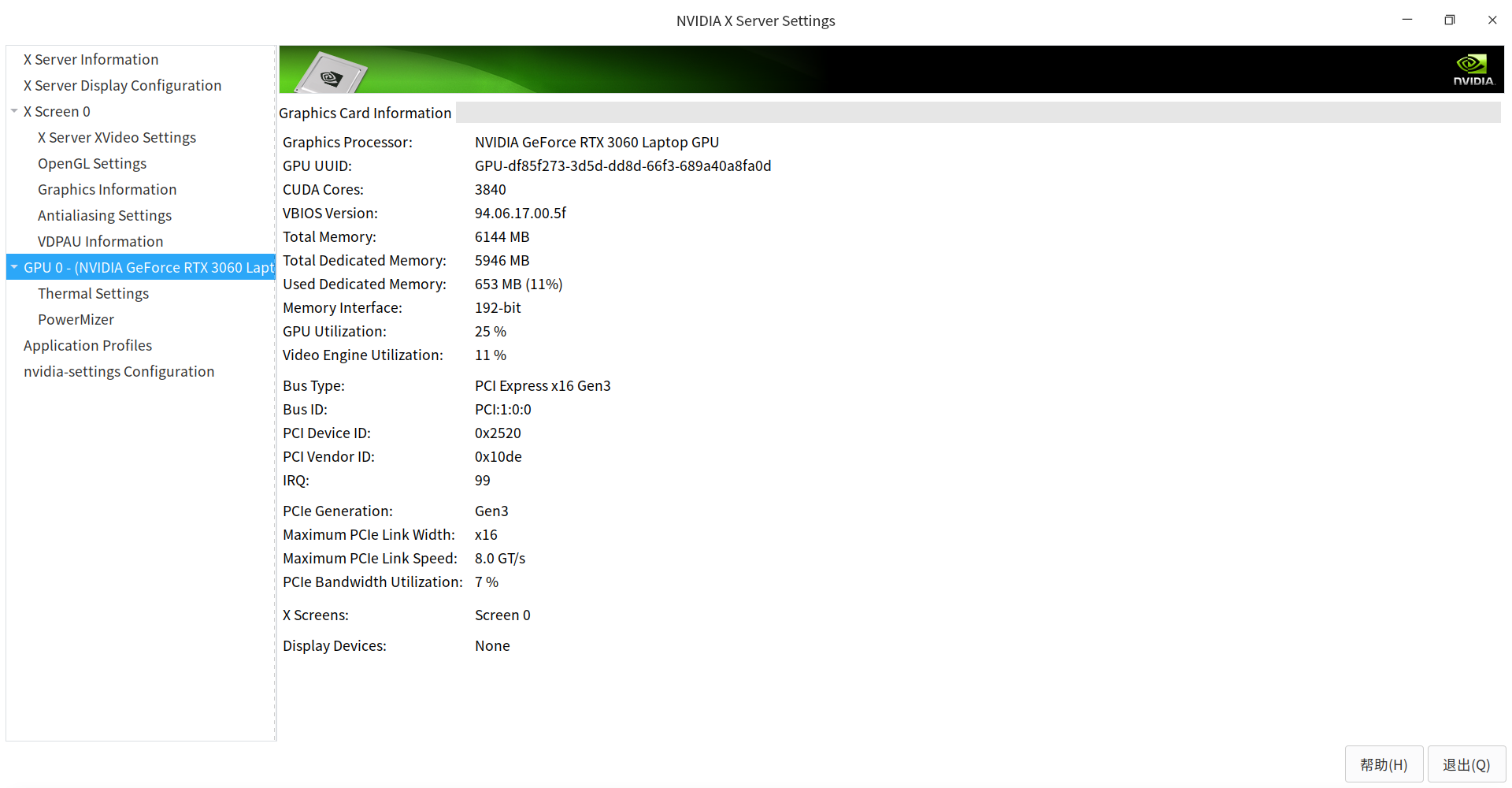The height and width of the screenshot is (788, 1512).
Task: Click the PCIe Generation value Gen3
Action: tap(491, 511)
